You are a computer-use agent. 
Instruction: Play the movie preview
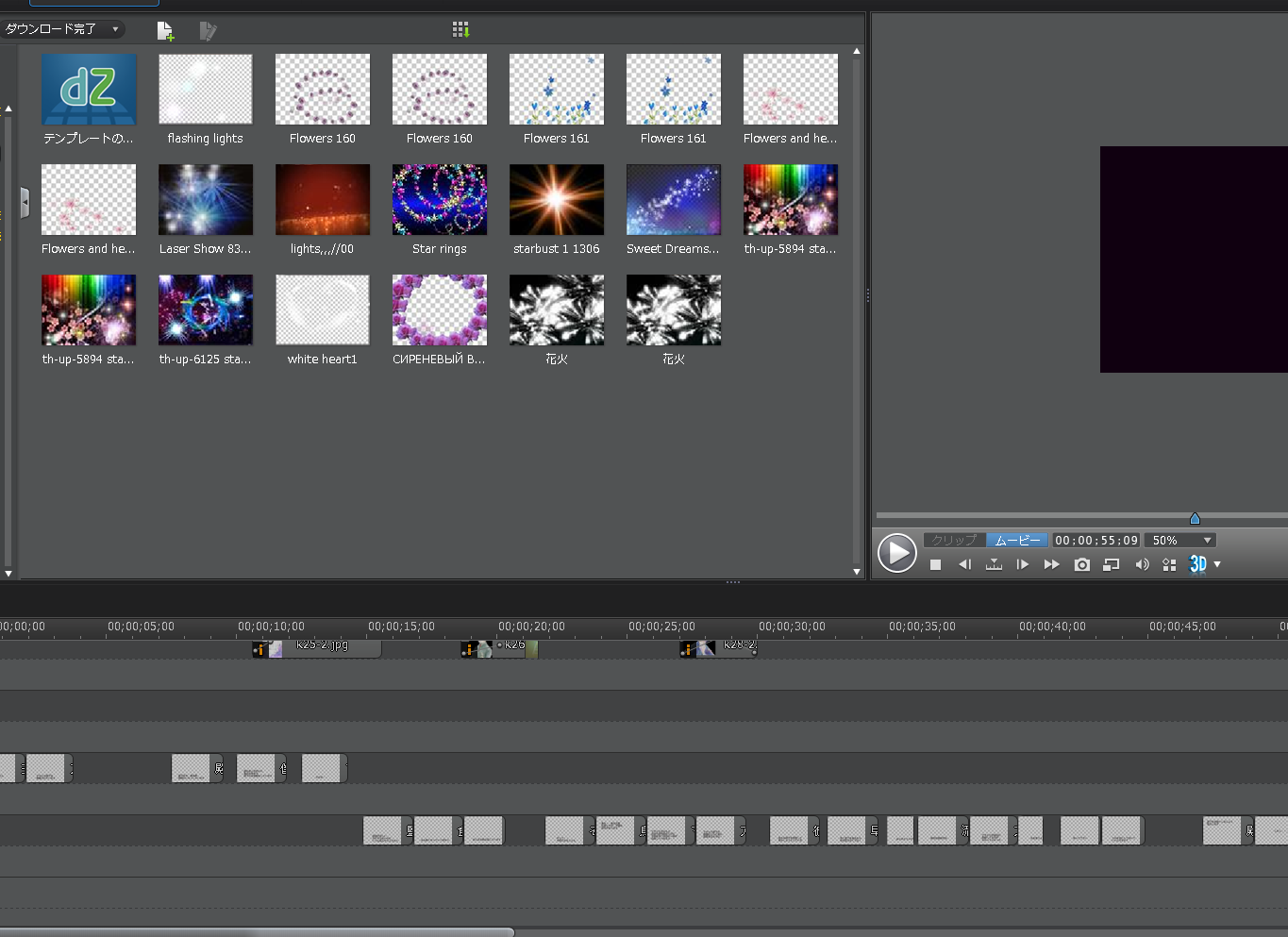click(x=896, y=553)
